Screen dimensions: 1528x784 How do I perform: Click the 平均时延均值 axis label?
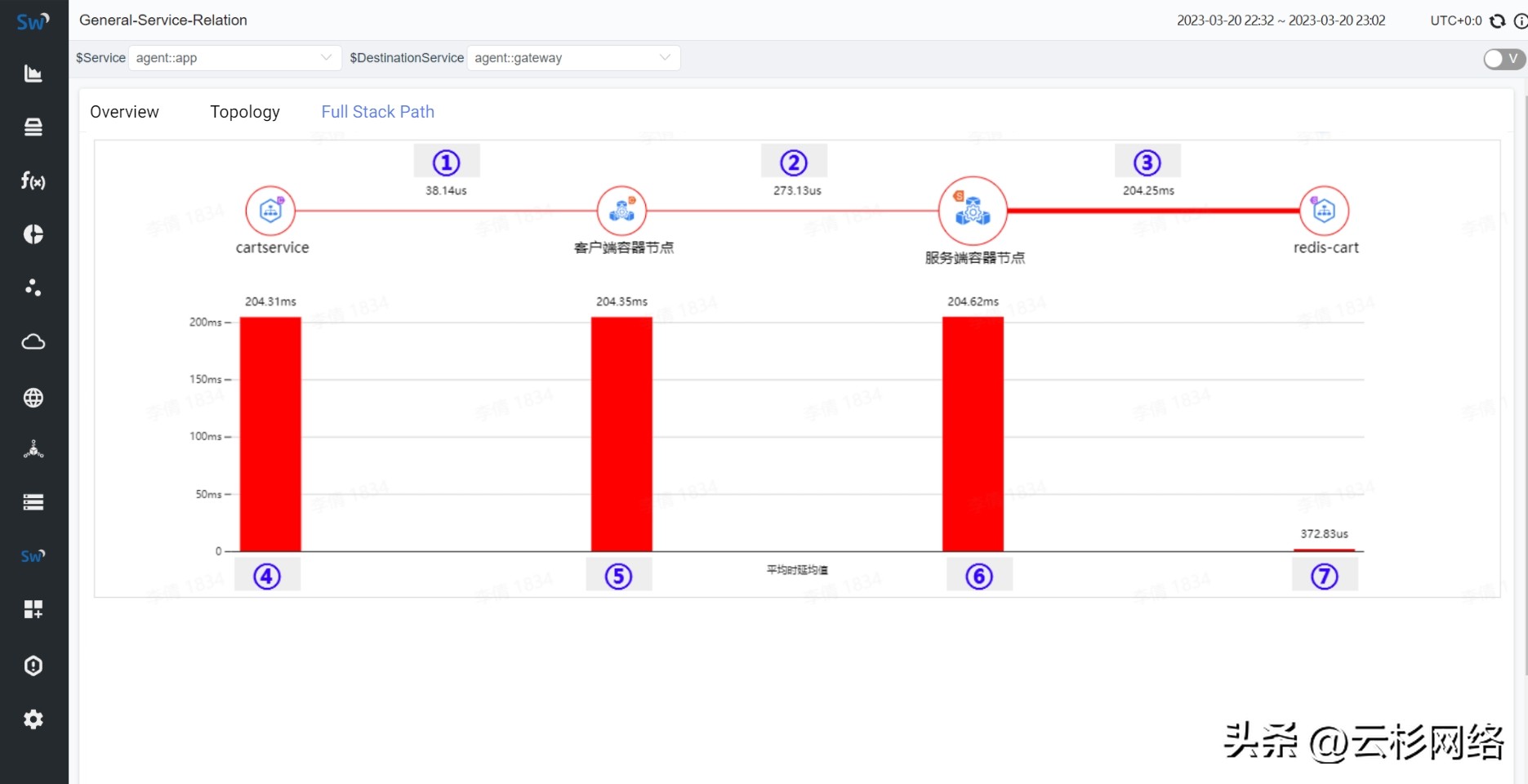(797, 569)
